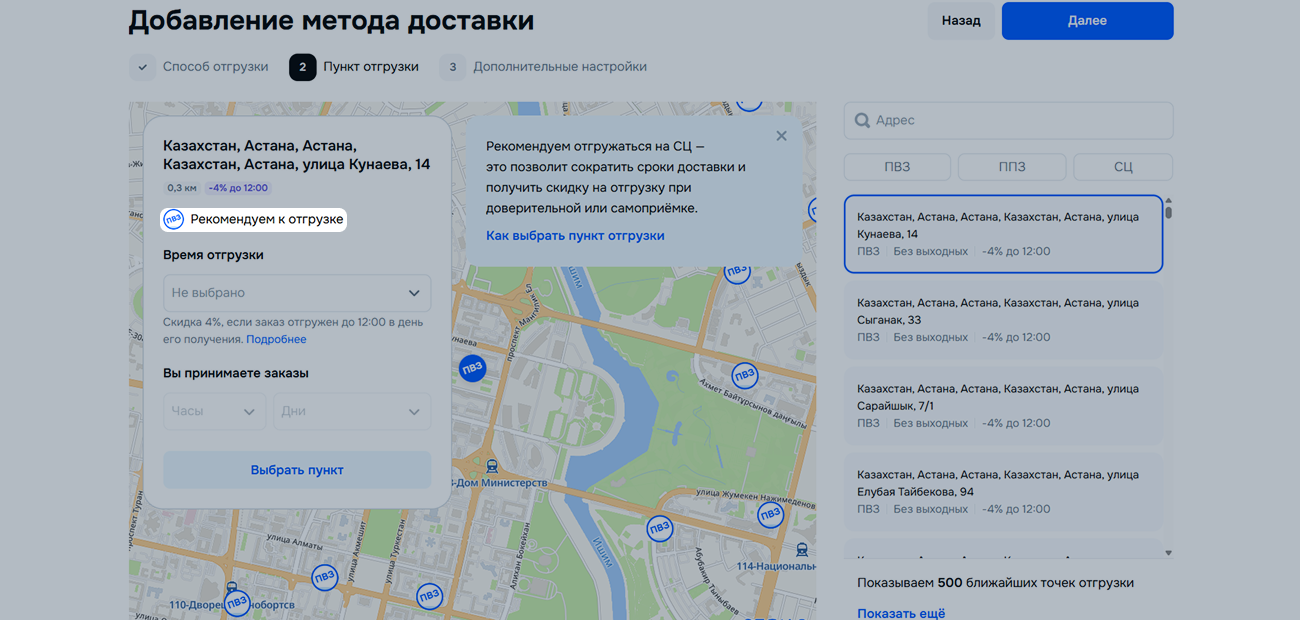1300x620 pixels.
Task: Click the Выбрать пункт button
Action: coord(297,470)
